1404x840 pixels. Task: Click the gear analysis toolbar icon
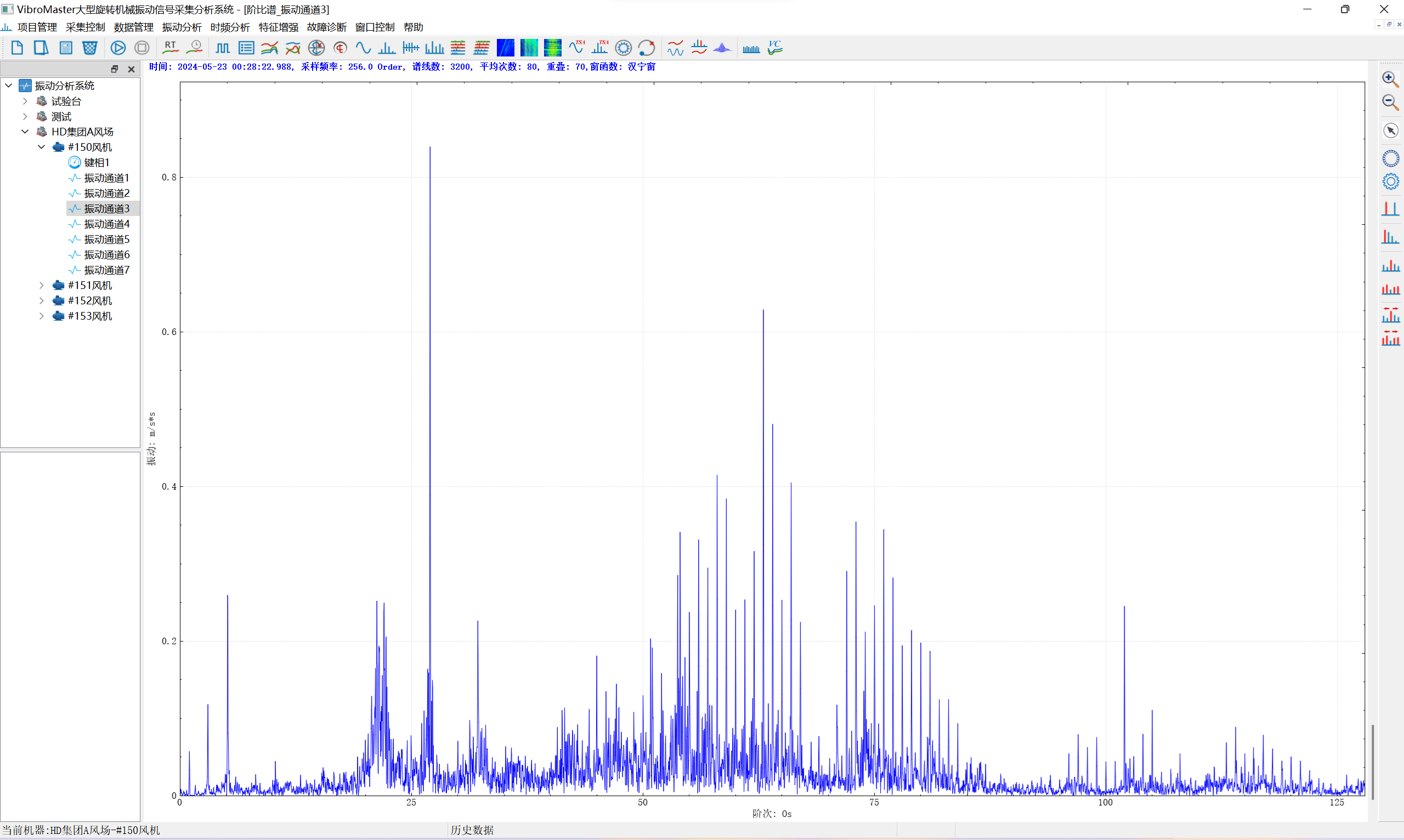point(624,48)
